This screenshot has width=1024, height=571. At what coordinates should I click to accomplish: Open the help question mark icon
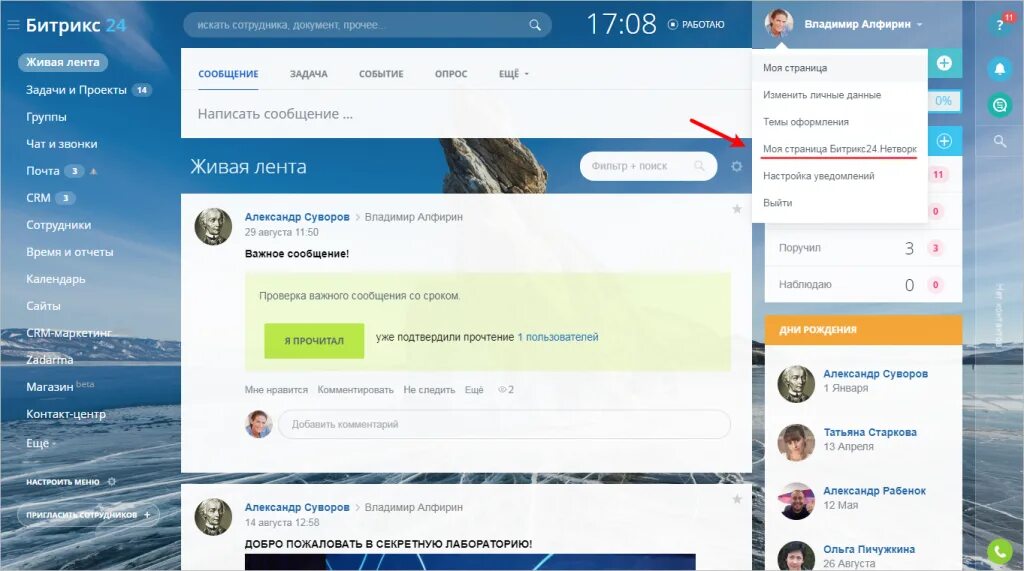999,25
